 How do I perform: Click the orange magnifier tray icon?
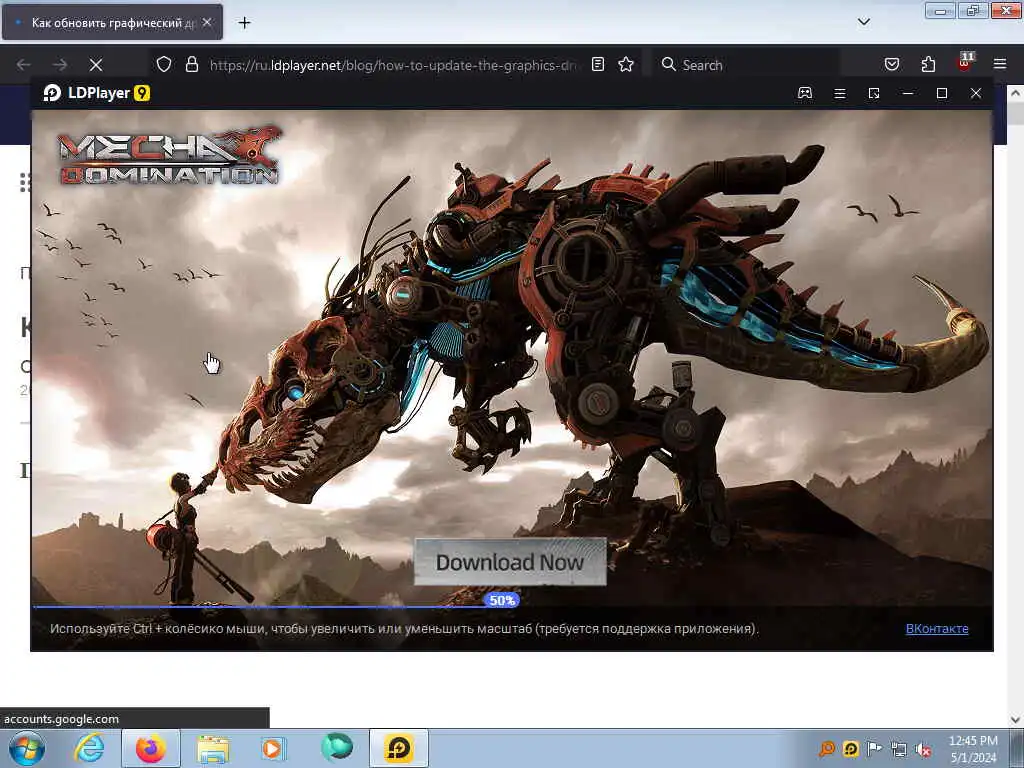click(827, 748)
